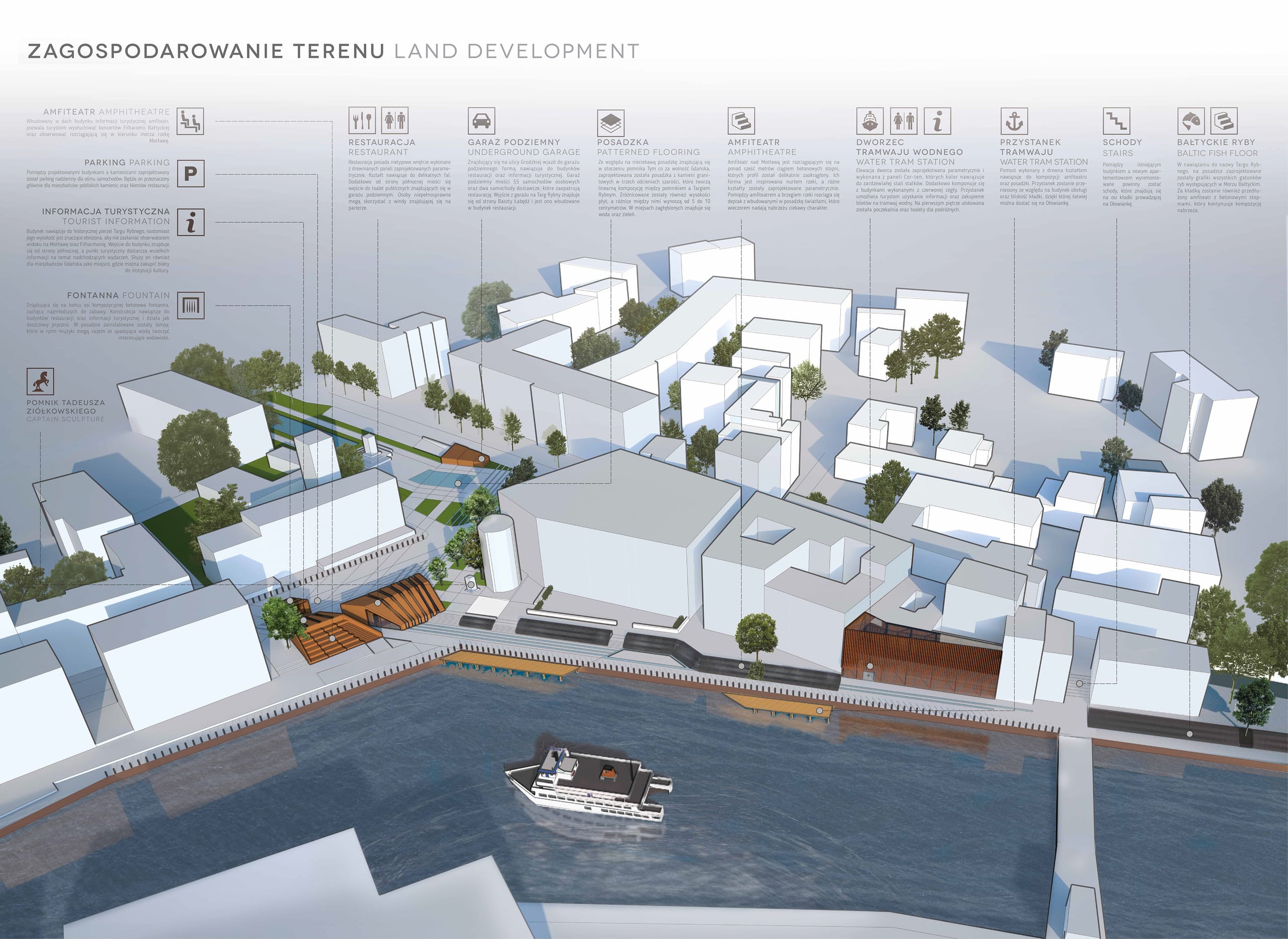Select the INFORMACJA TURYSTYCZNA heading

(106, 211)
